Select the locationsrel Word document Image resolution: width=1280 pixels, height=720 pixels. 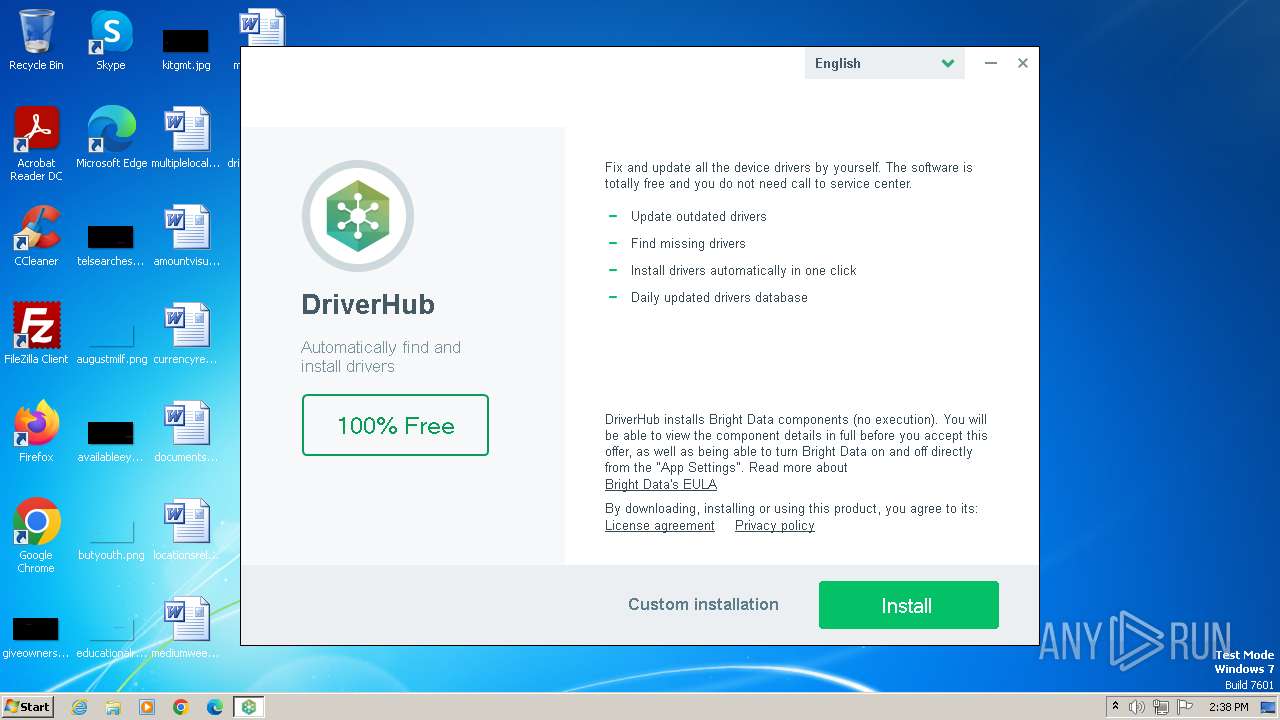pyautogui.click(x=186, y=530)
